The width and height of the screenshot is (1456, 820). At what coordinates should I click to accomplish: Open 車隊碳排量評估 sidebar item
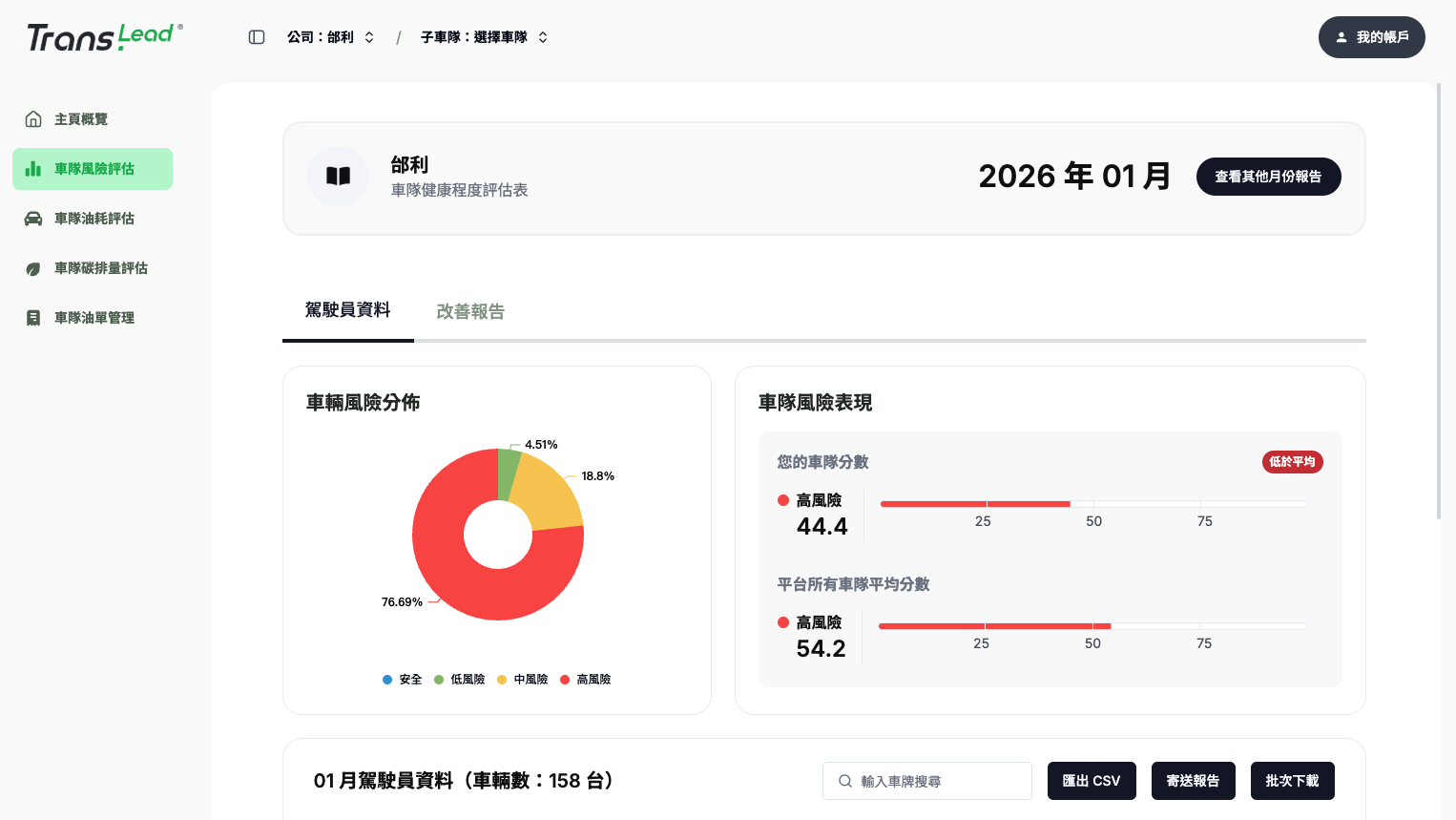coord(93,268)
